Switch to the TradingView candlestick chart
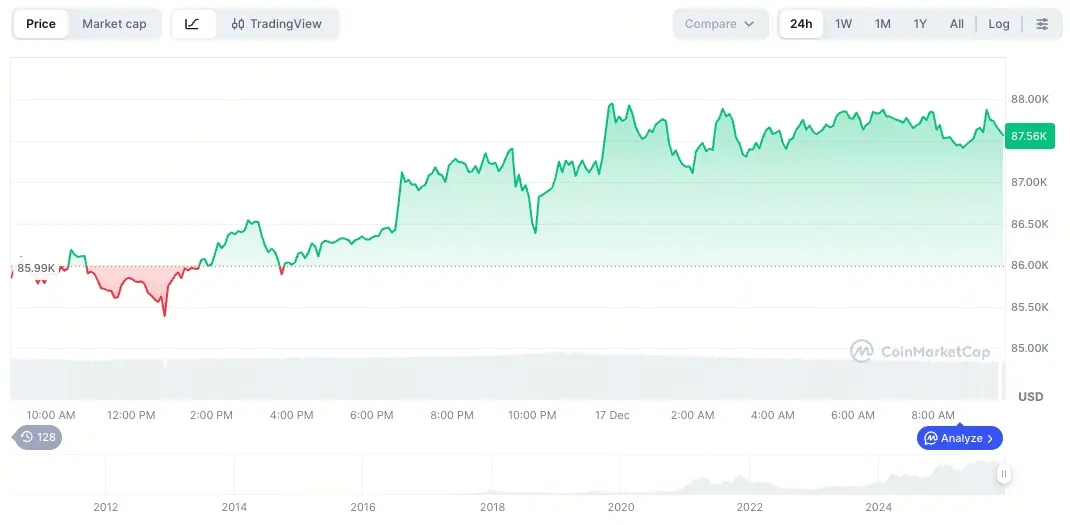The width and height of the screenshot is (1070, 525). point(277,24)
